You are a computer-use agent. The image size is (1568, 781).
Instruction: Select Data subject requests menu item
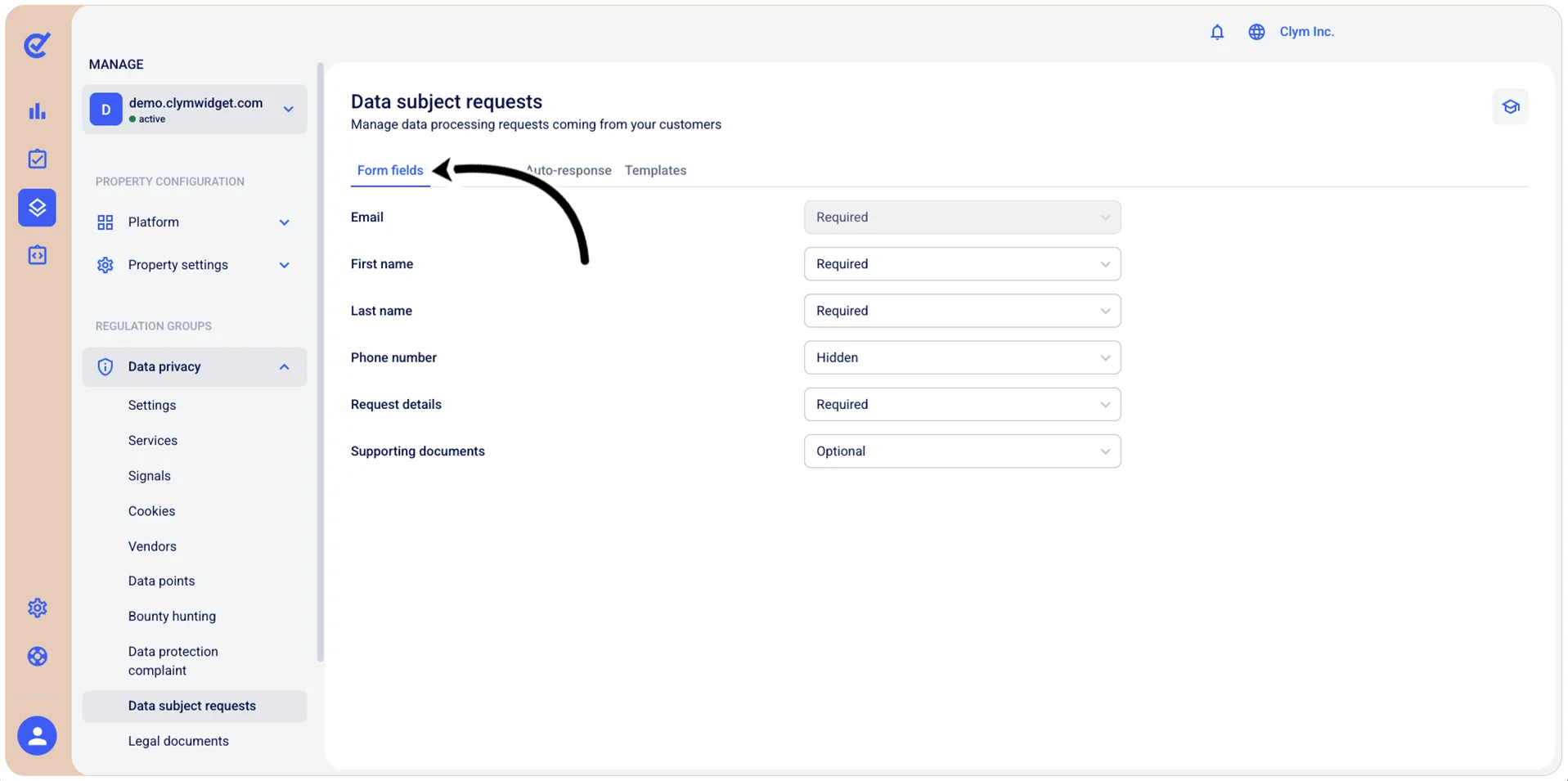click(x=195, y=706)
